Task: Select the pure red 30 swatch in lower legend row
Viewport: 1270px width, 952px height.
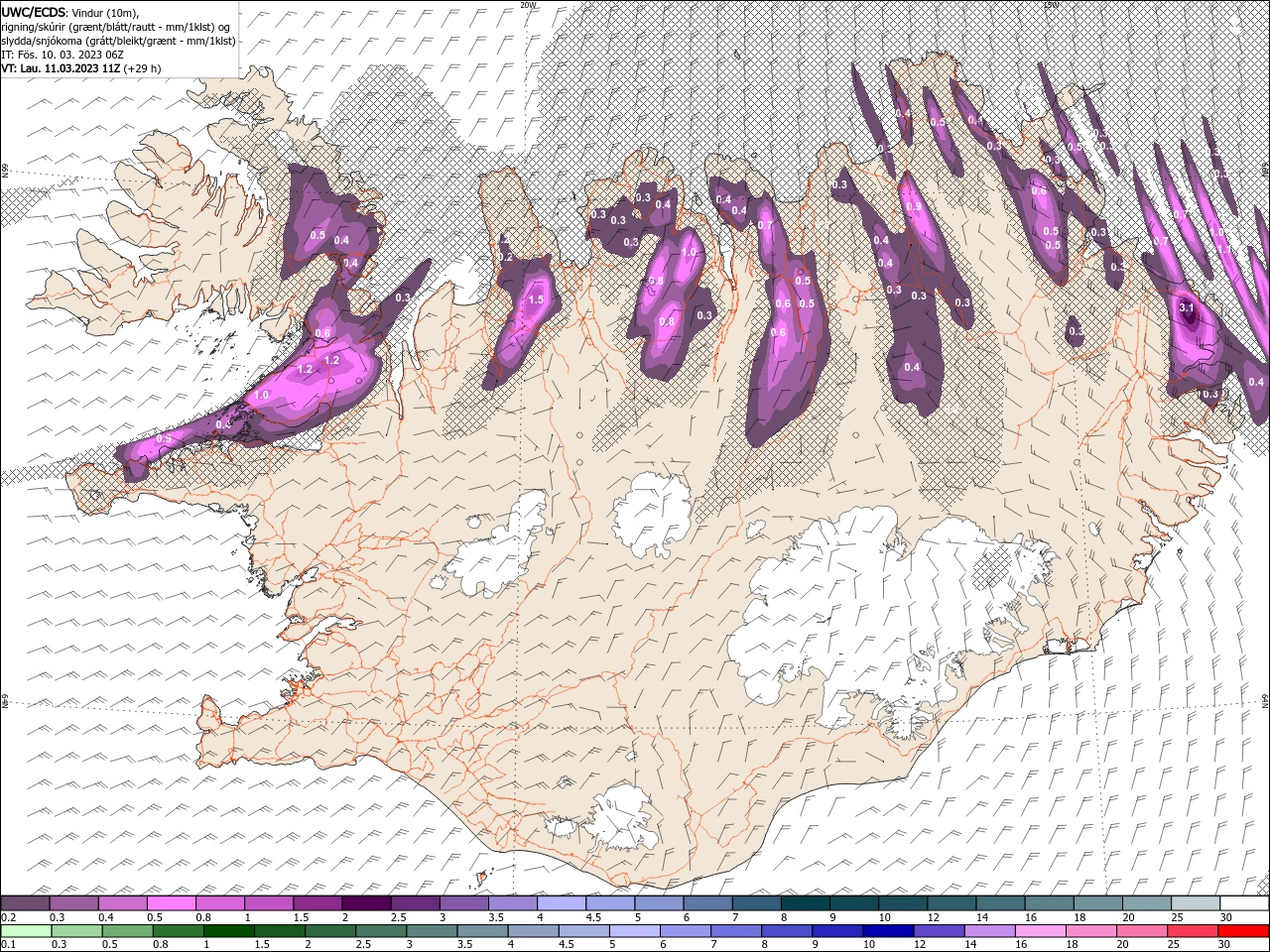Action: tap(1243, 931)
